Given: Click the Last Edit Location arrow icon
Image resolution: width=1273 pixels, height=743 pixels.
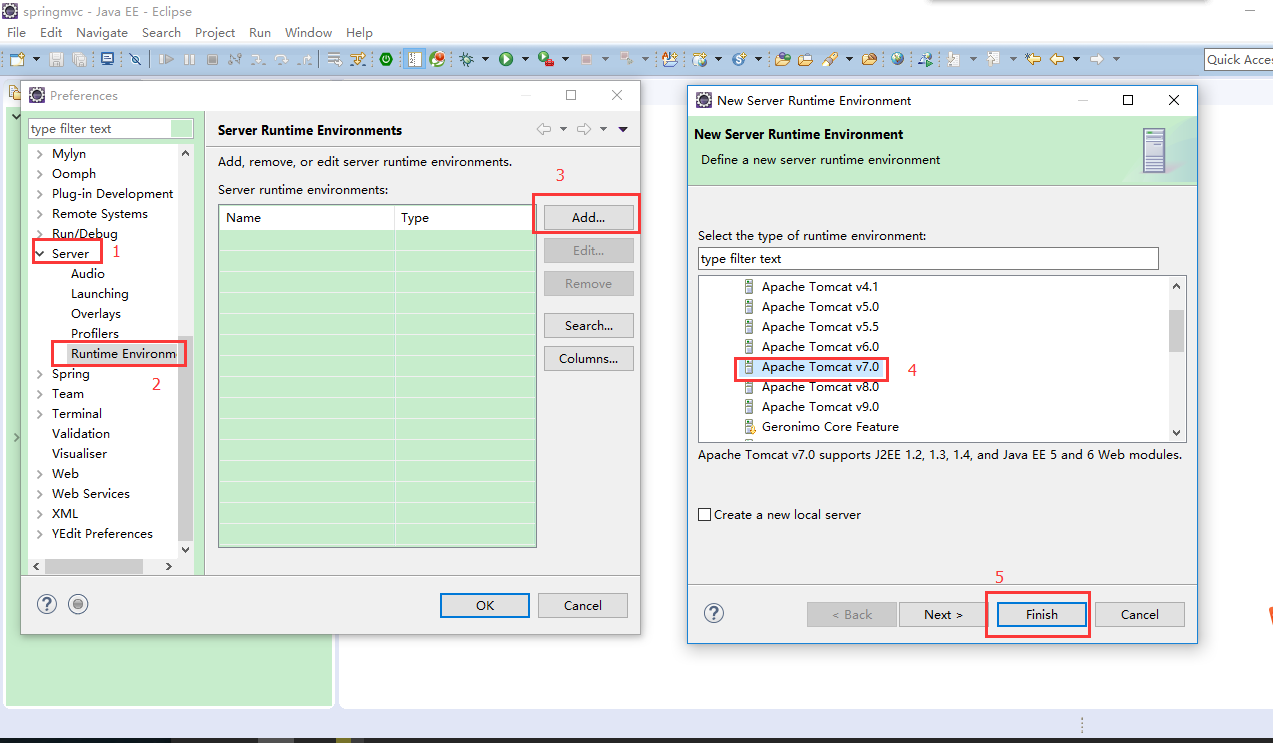Looking at the screenshot, I should coord(1033,59).
